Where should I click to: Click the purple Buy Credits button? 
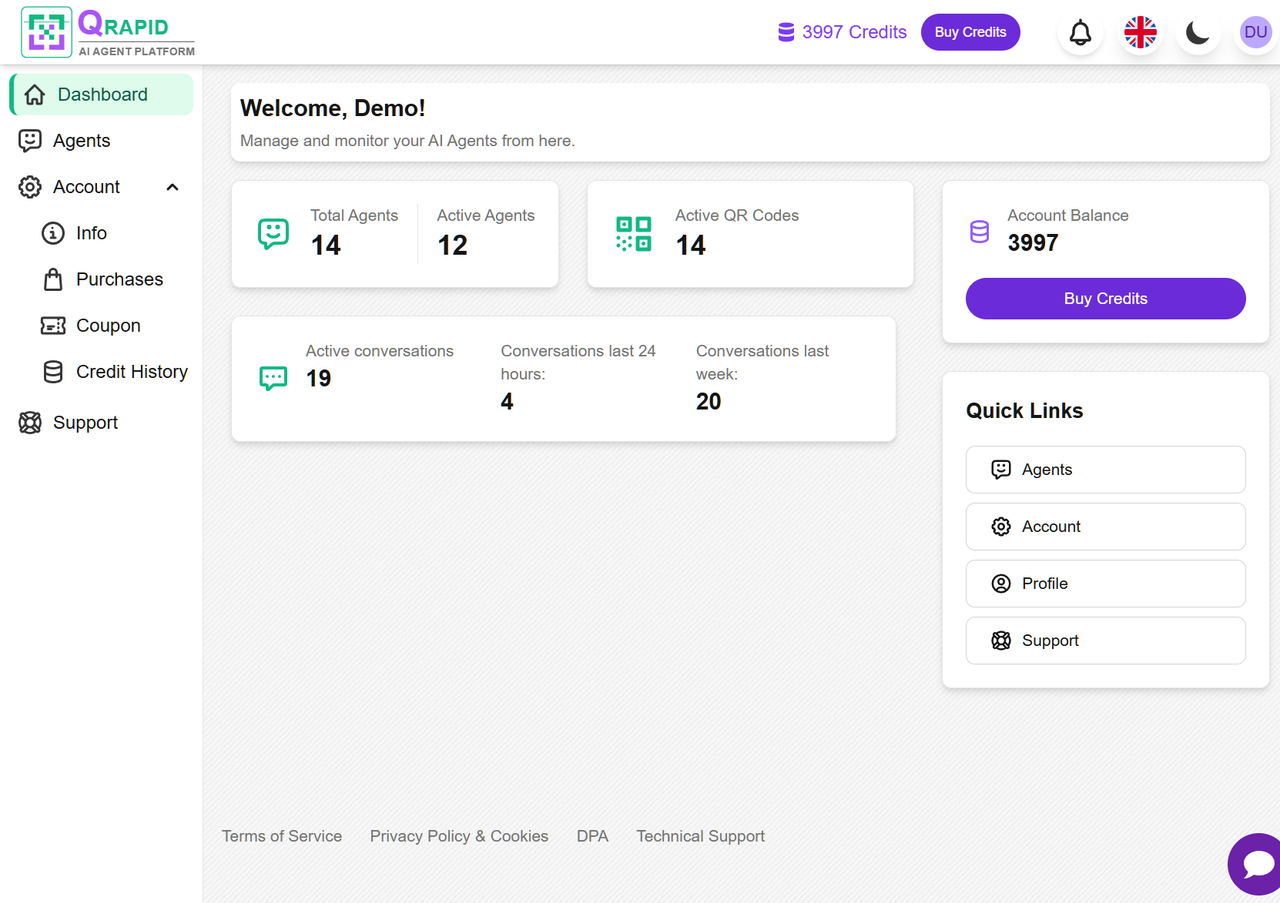[970, 32]
